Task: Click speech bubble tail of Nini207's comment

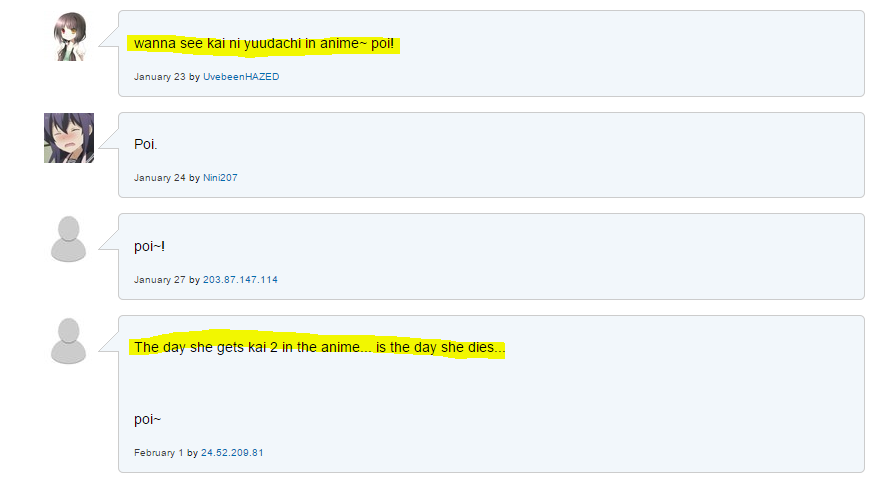Action: click(109, 138)
